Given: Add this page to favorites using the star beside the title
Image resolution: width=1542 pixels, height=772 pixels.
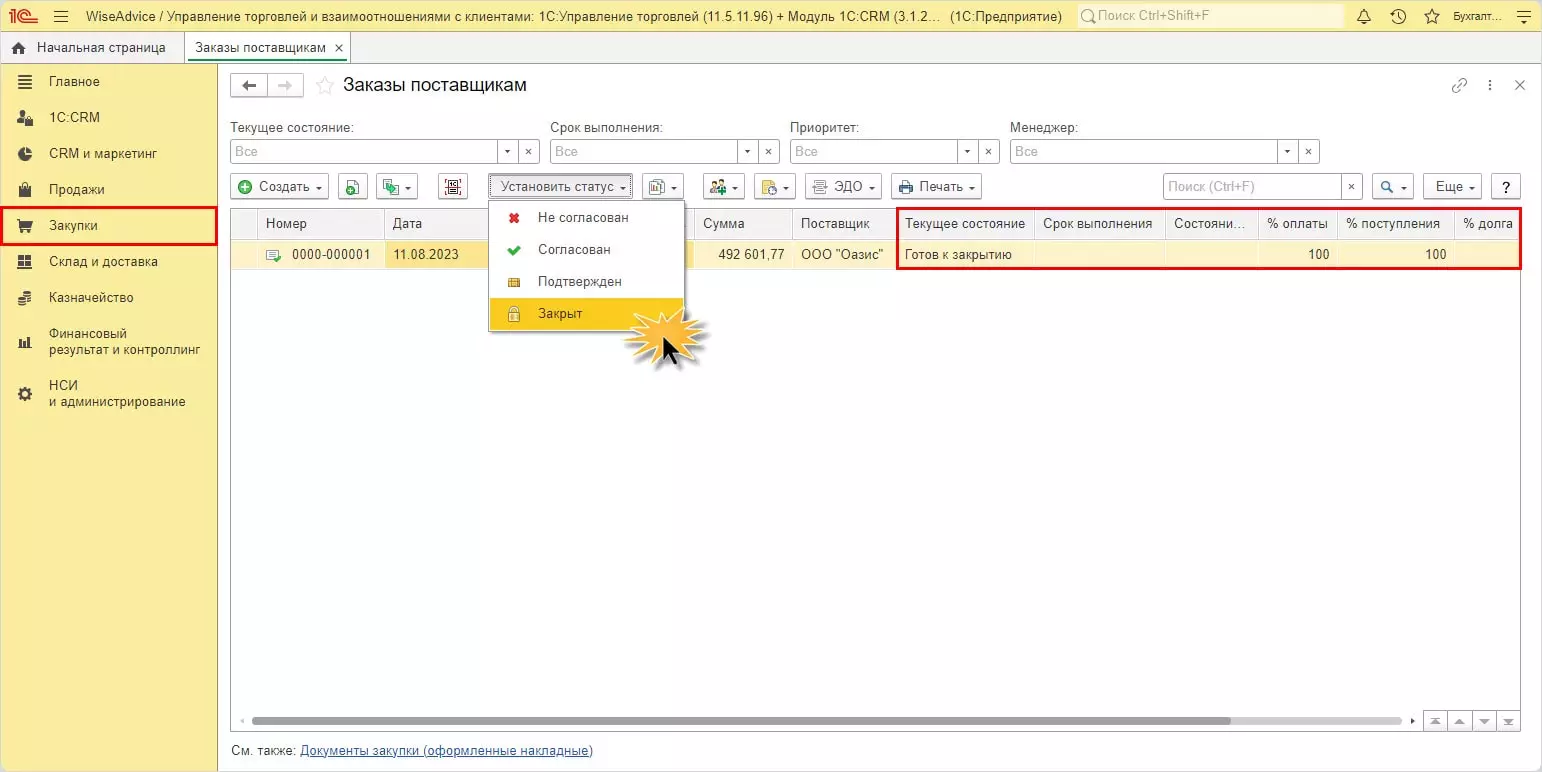Looking at the screenshot, I should (324, 86).
